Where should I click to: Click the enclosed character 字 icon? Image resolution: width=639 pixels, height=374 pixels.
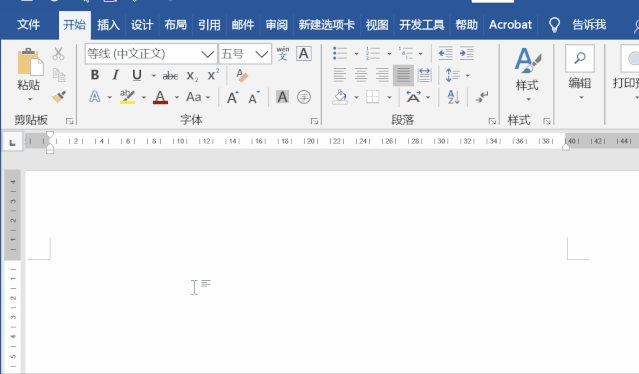click(x=304, y=97)
